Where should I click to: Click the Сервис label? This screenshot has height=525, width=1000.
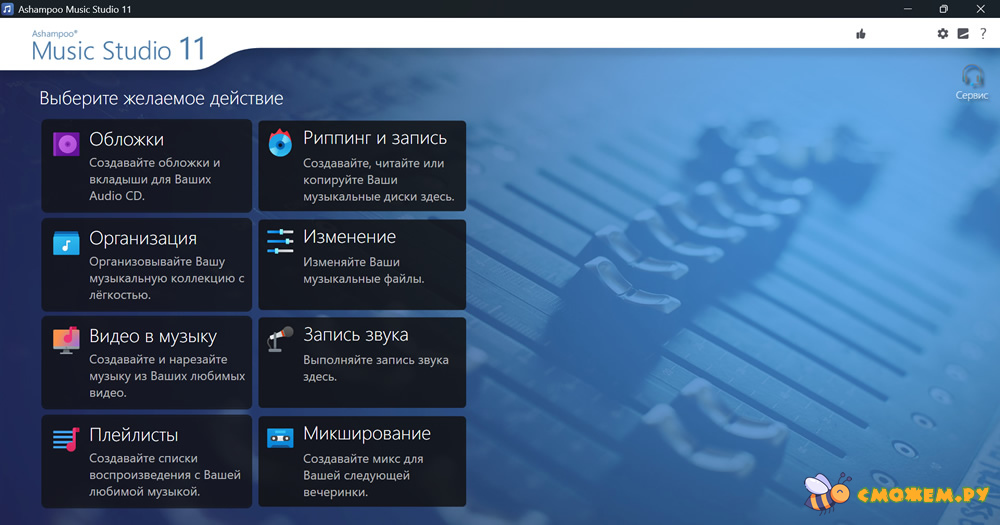point(972,95)
